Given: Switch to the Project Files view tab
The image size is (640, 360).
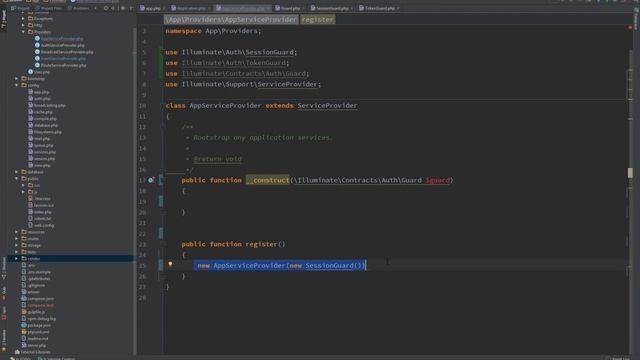Looking at the screenshot, I should coord(49,8).
